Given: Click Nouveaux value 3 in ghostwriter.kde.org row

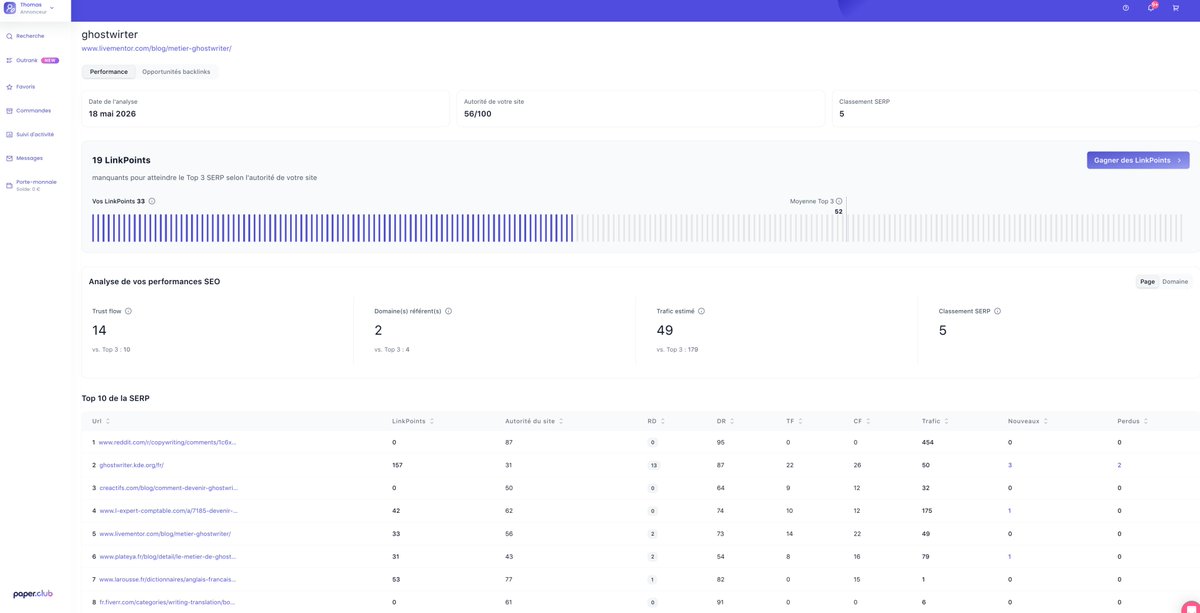Looking at the screenshot, I should click(1010, 465).
